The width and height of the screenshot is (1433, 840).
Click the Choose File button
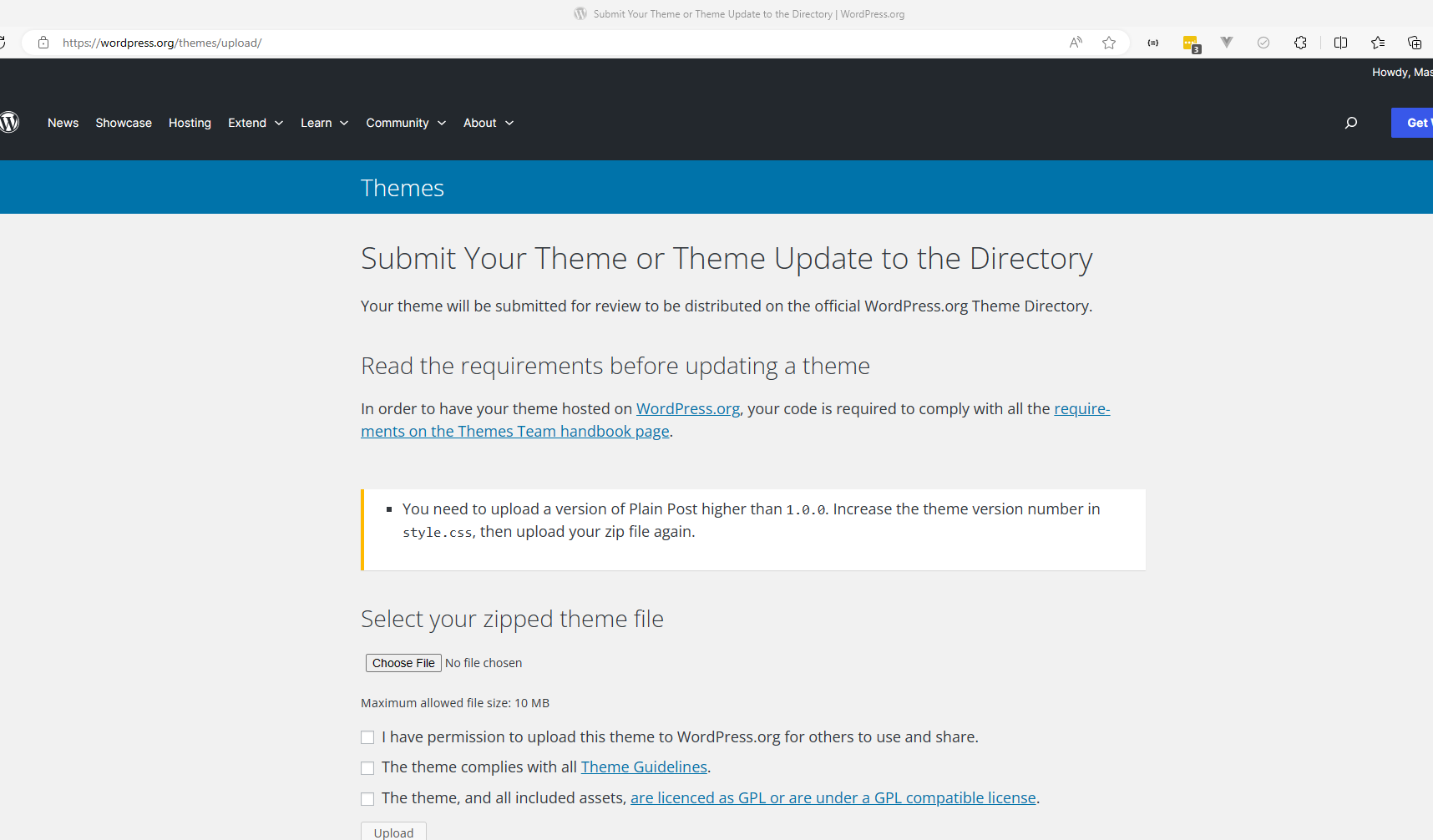click(403, 663)
